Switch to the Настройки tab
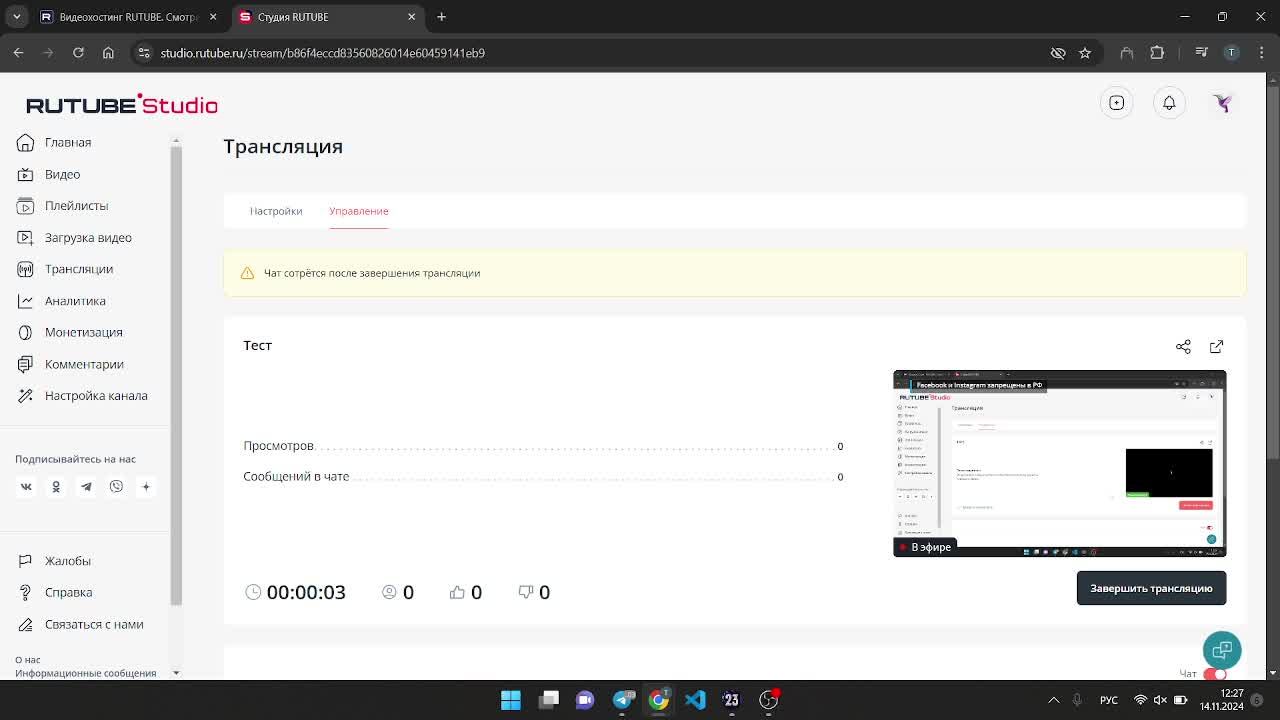This screenshot has height=720, width=1280. (276, 211)
